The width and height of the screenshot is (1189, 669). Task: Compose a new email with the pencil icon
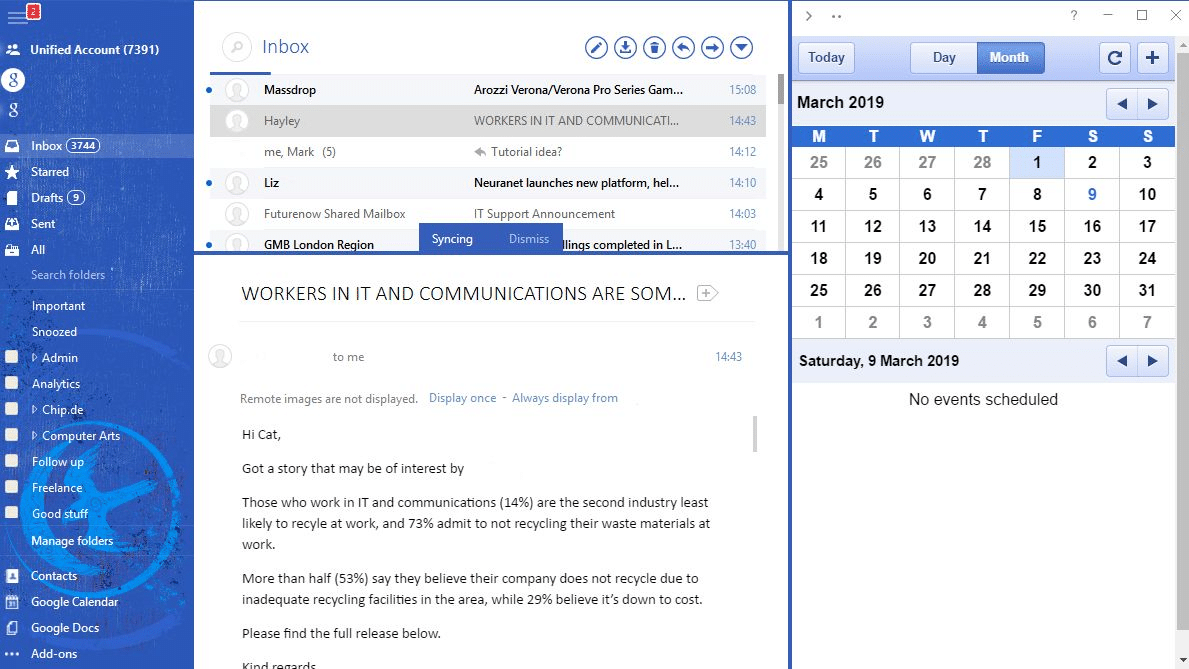pyautogui.click(x=596, y=47)
